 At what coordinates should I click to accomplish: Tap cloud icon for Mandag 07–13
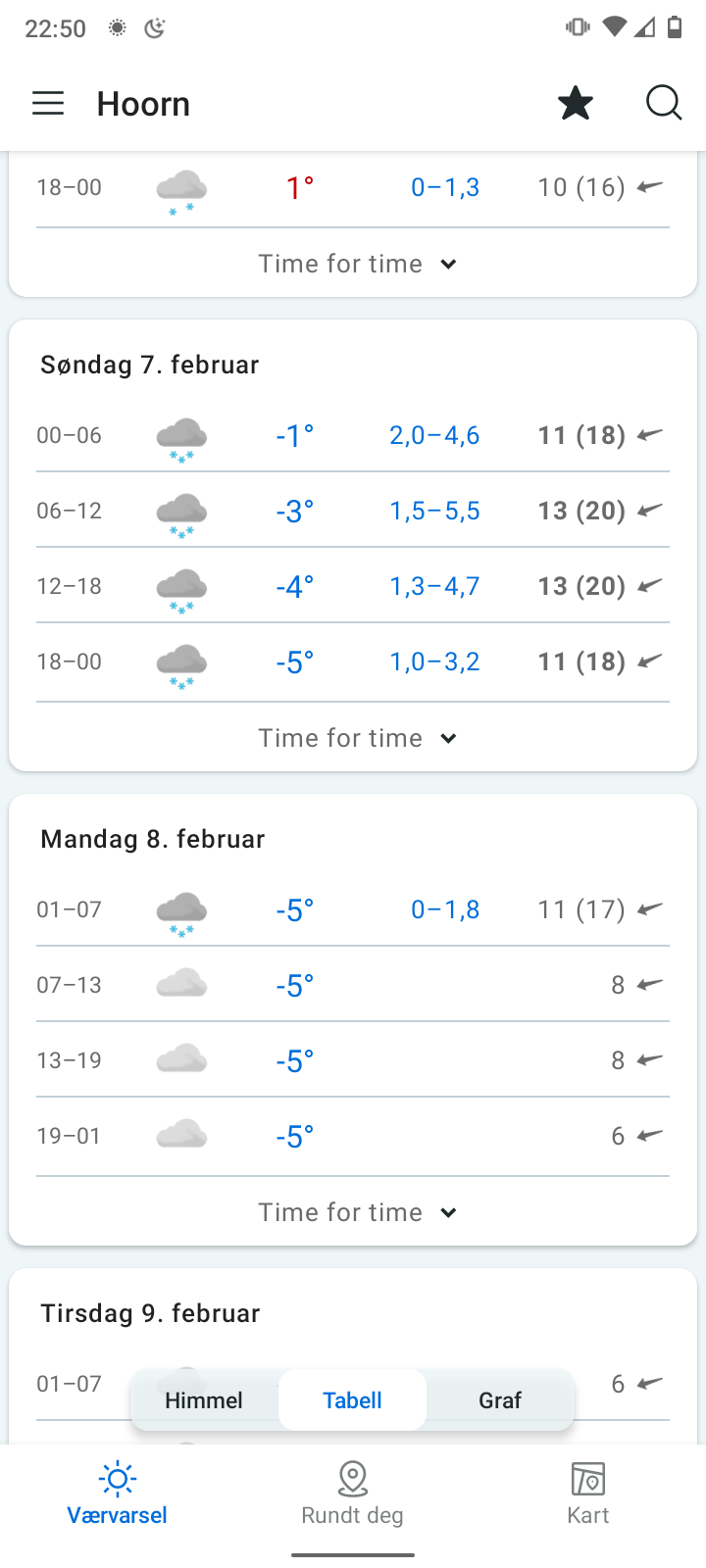[x=181, y=983]
